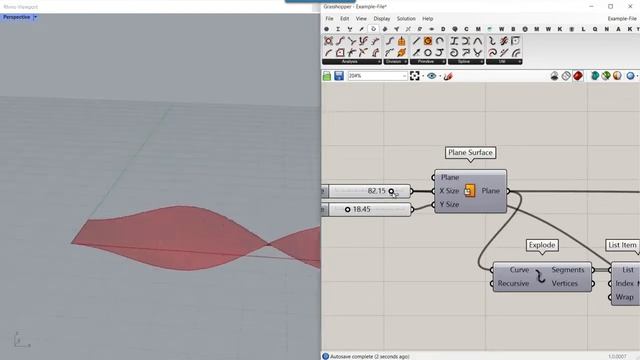Select the Perspective viewport tab in Rhino
The width and height of the screenshot is (640, 360).
[x=16, y=17]
